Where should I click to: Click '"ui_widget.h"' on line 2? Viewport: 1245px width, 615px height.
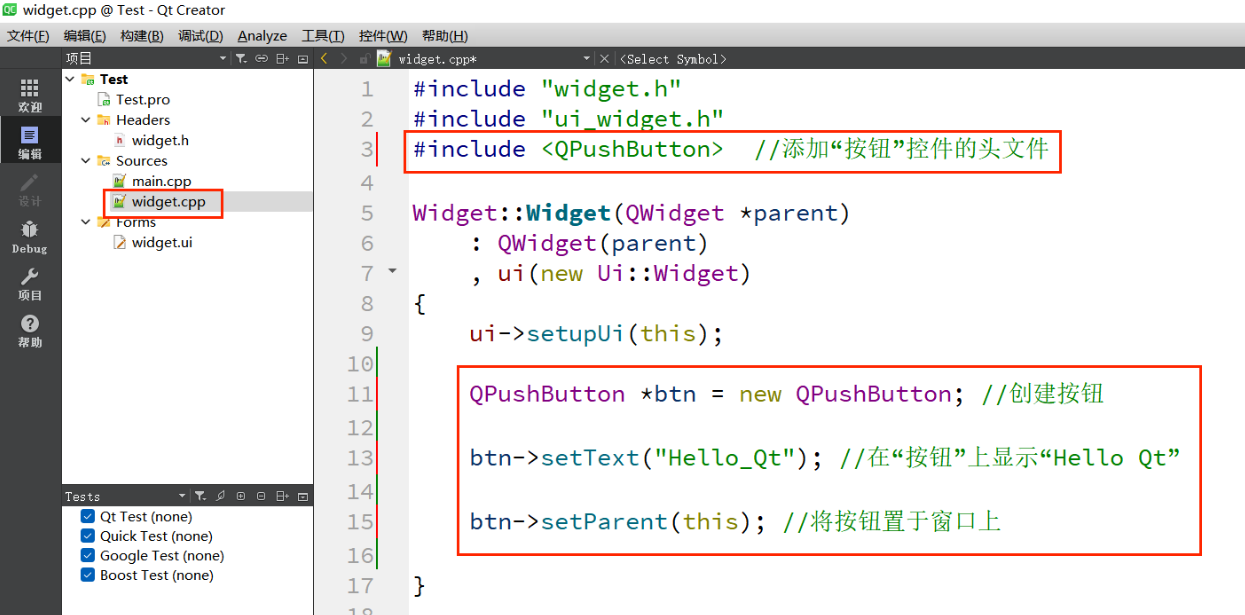[x=632, y=119]
